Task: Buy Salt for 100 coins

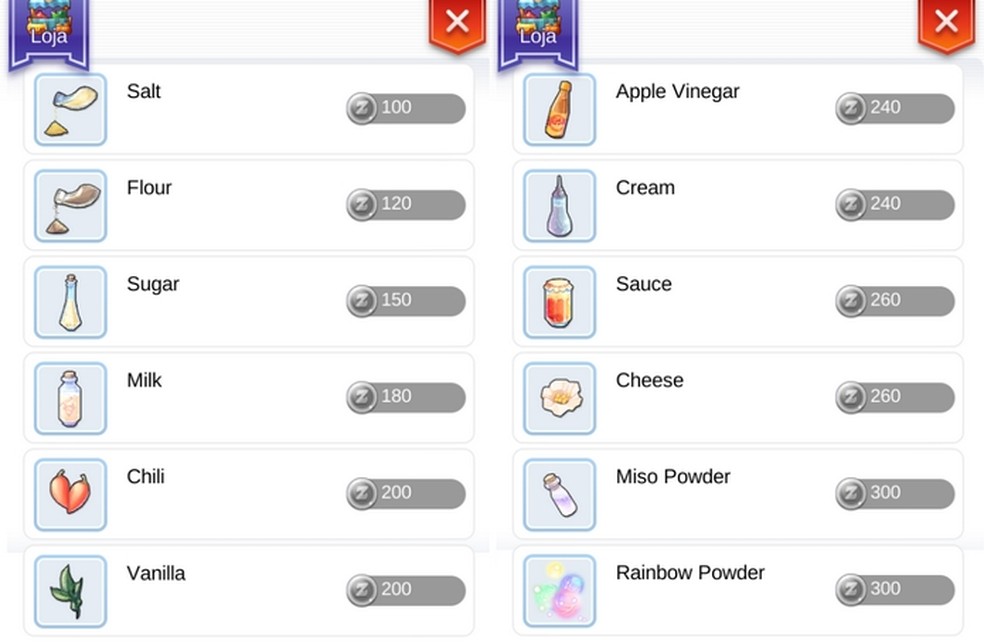Action: (x=405, y=108)
